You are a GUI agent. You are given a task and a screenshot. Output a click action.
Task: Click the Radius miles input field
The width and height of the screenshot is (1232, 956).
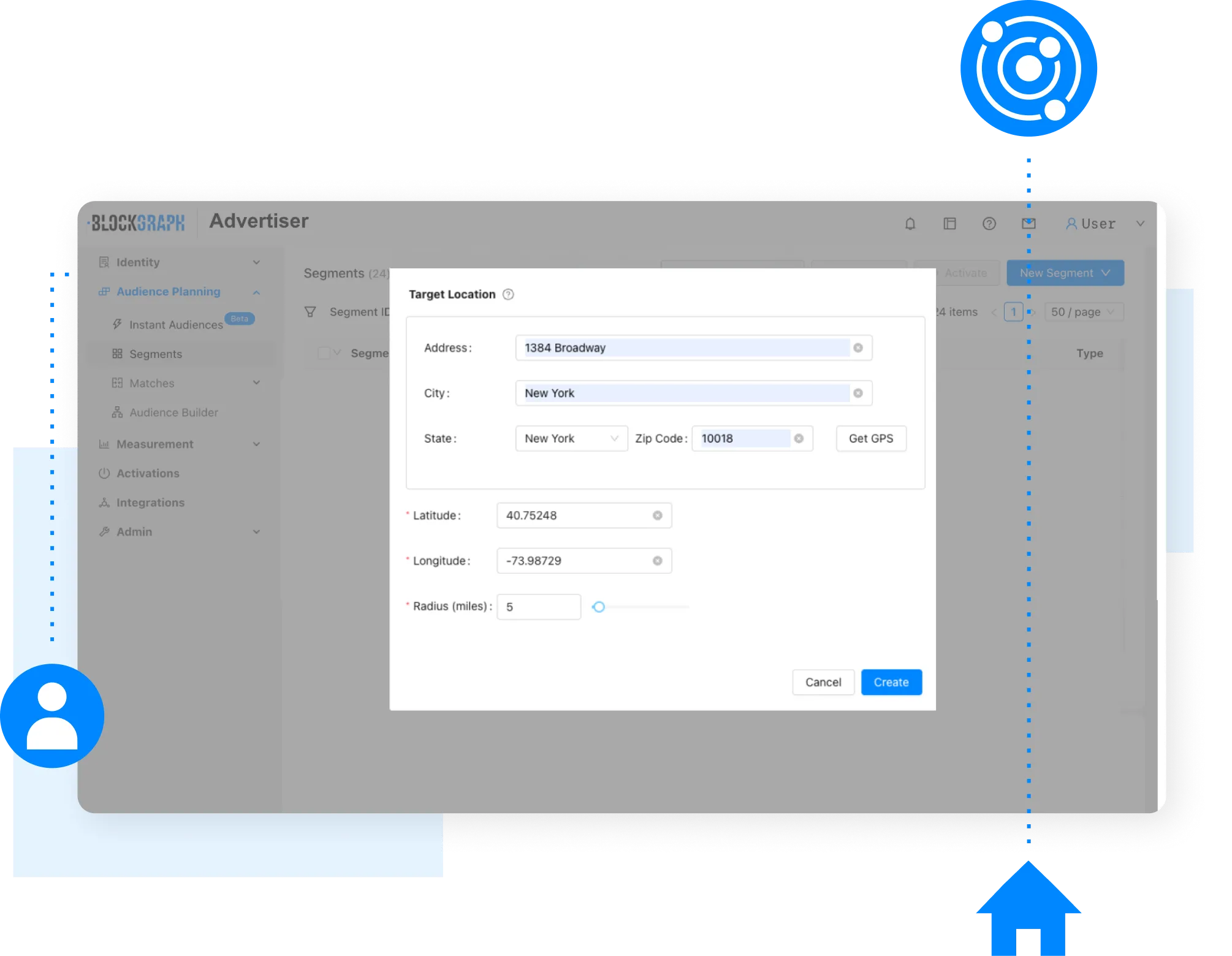pyautogui.click(x=538, y=607)
